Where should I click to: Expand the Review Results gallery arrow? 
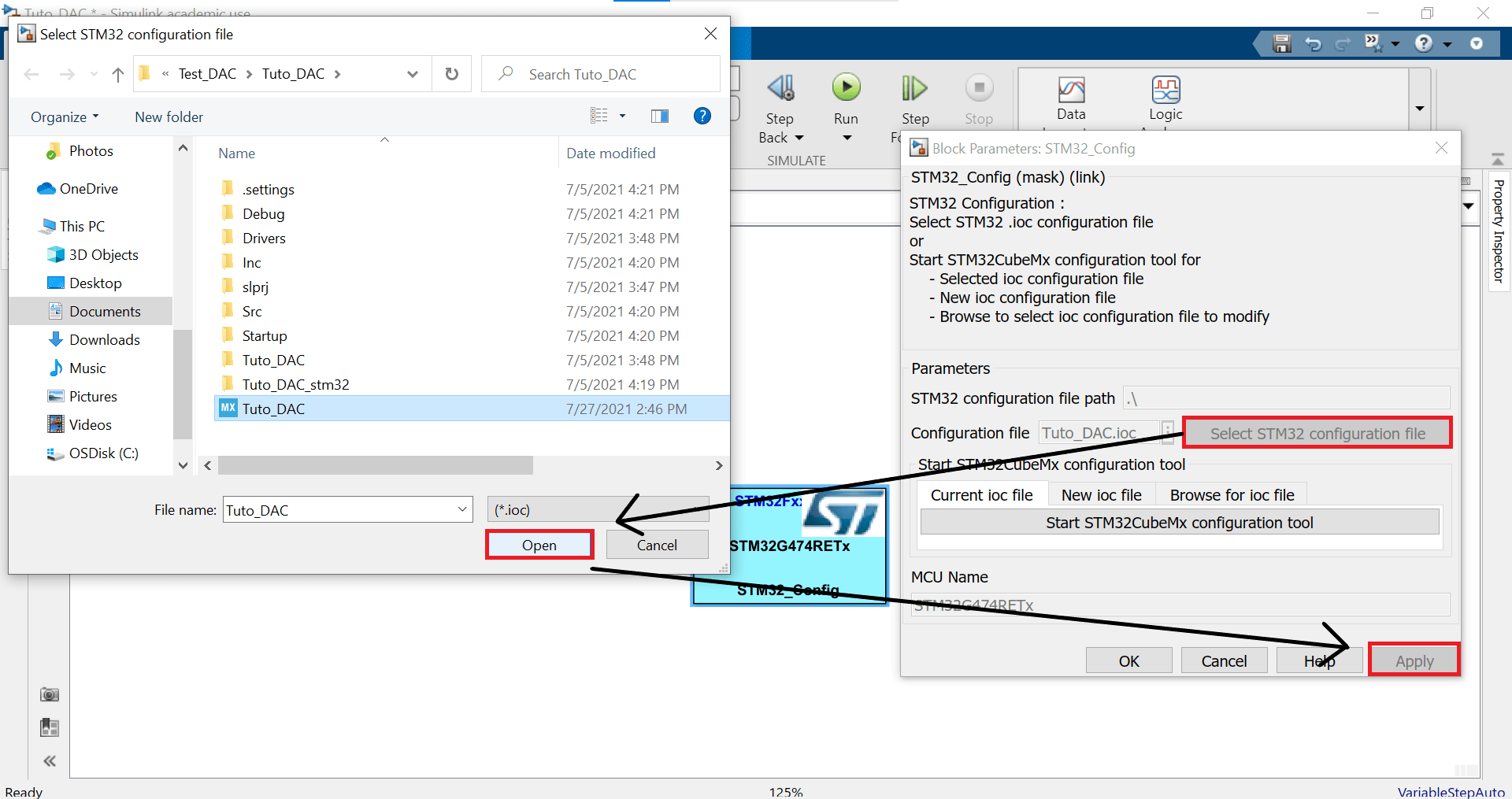point(1420,108)
